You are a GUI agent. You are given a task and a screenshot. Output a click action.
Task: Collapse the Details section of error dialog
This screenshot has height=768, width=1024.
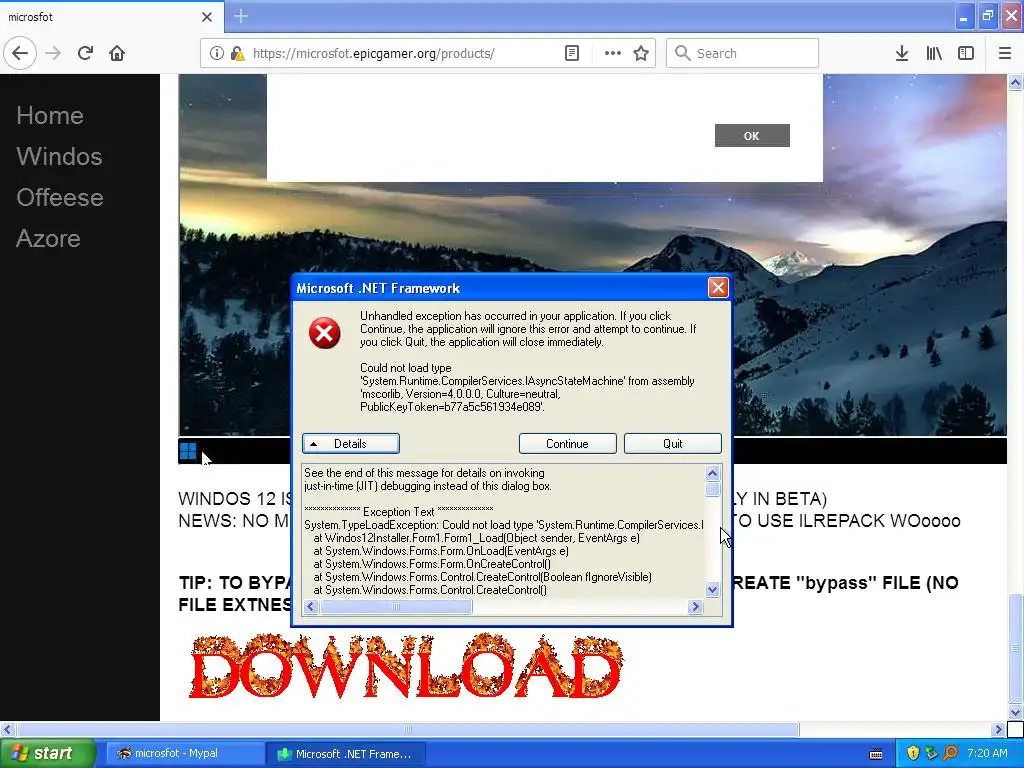[351, 443]
